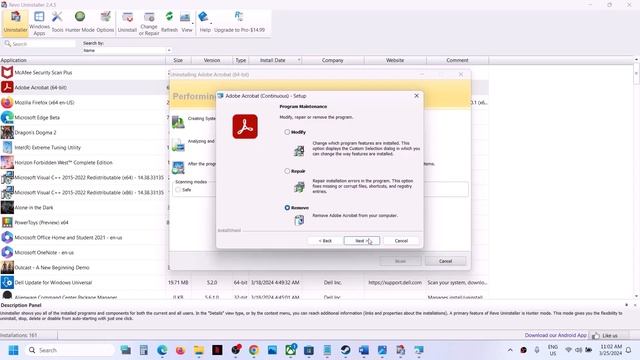Select the Repair radio option
Image resolution: width=640 pixels, height=360 pixels.
(287, 171)
